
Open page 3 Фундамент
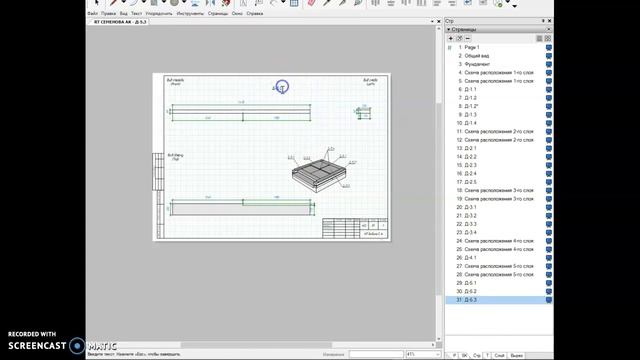[x=477, y=64]
